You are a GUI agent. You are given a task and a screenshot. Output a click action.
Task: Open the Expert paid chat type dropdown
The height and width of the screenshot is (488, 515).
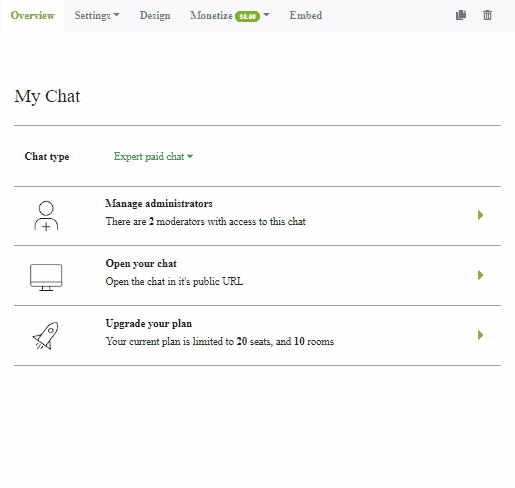click(x=153, y=156)
